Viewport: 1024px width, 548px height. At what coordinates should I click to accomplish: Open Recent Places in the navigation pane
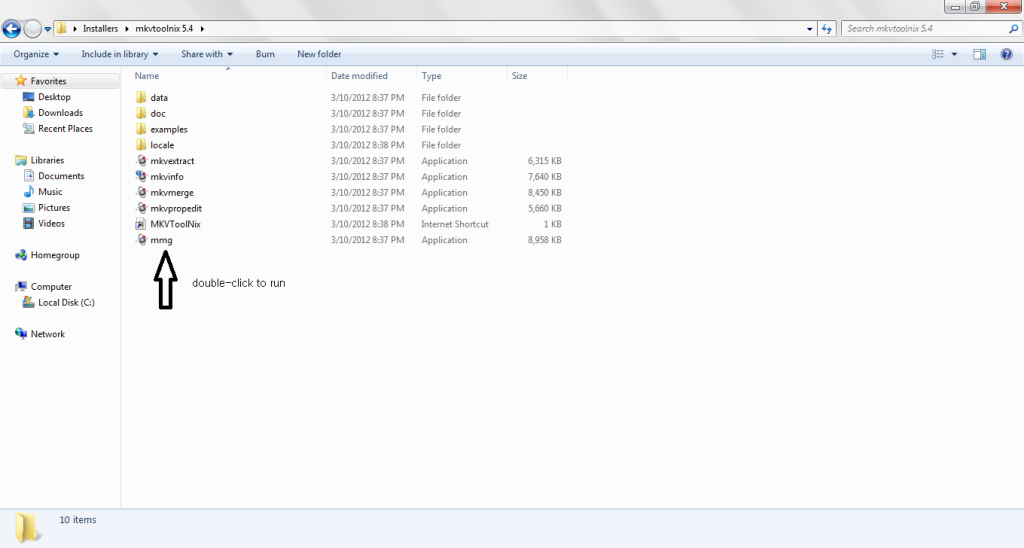pos(65,129)
